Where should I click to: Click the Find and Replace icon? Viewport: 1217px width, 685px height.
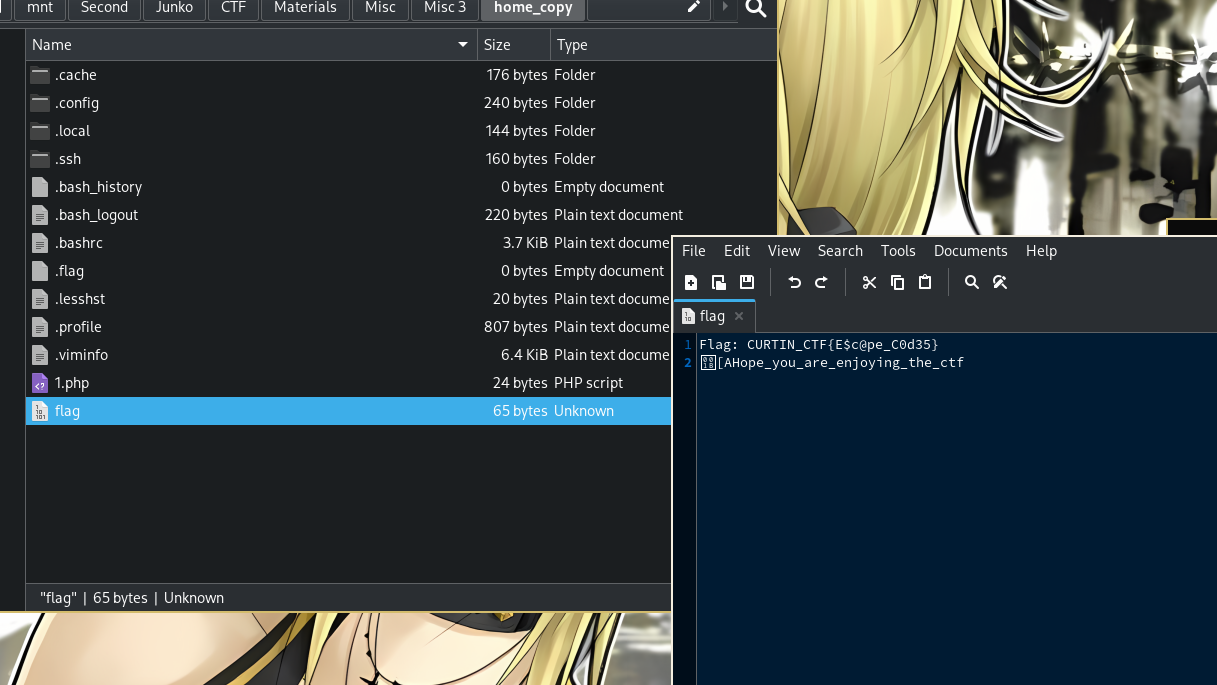pyautogui.click(x=999, y=283)
